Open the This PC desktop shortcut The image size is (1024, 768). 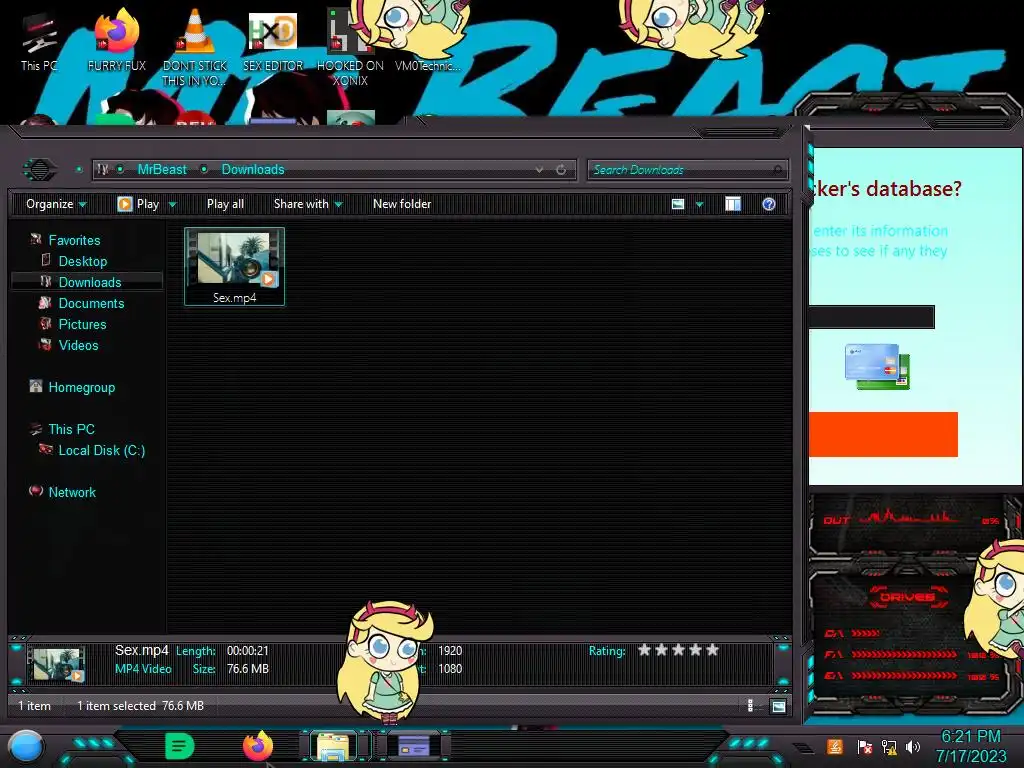pyautogui.click(x=39, y=42)
